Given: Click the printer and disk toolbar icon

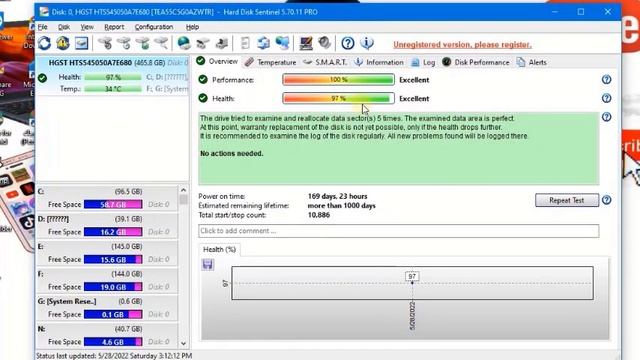Looking at the screenshot, I should [222, 43].
